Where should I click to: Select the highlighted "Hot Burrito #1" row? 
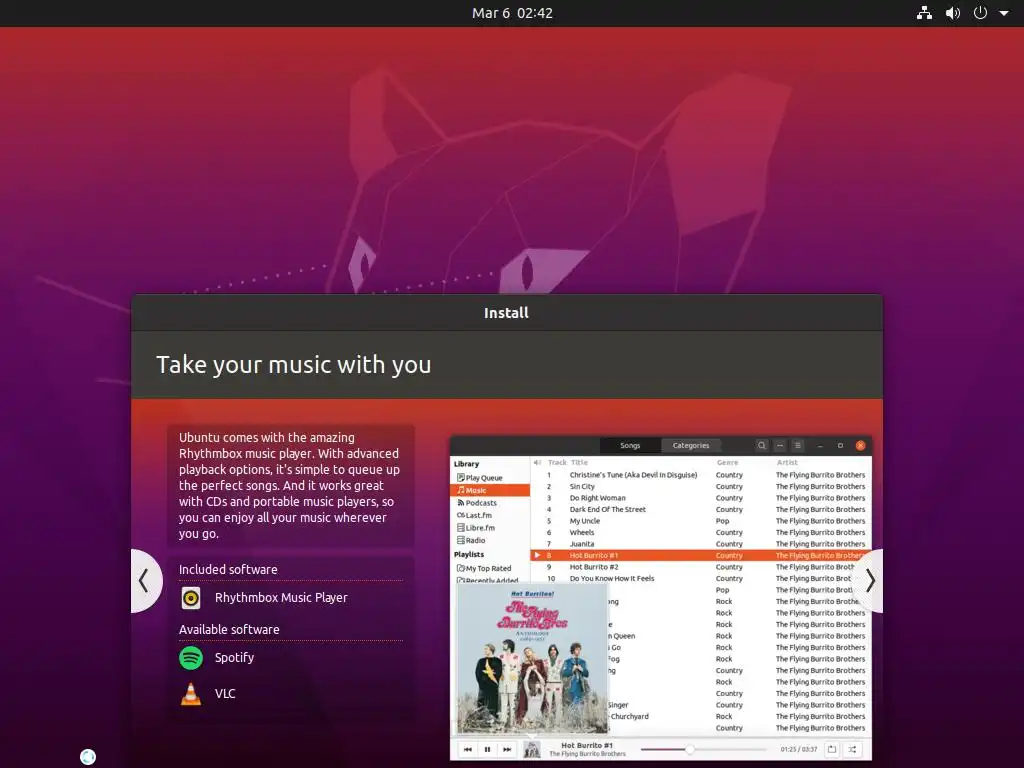click(701, 556)
